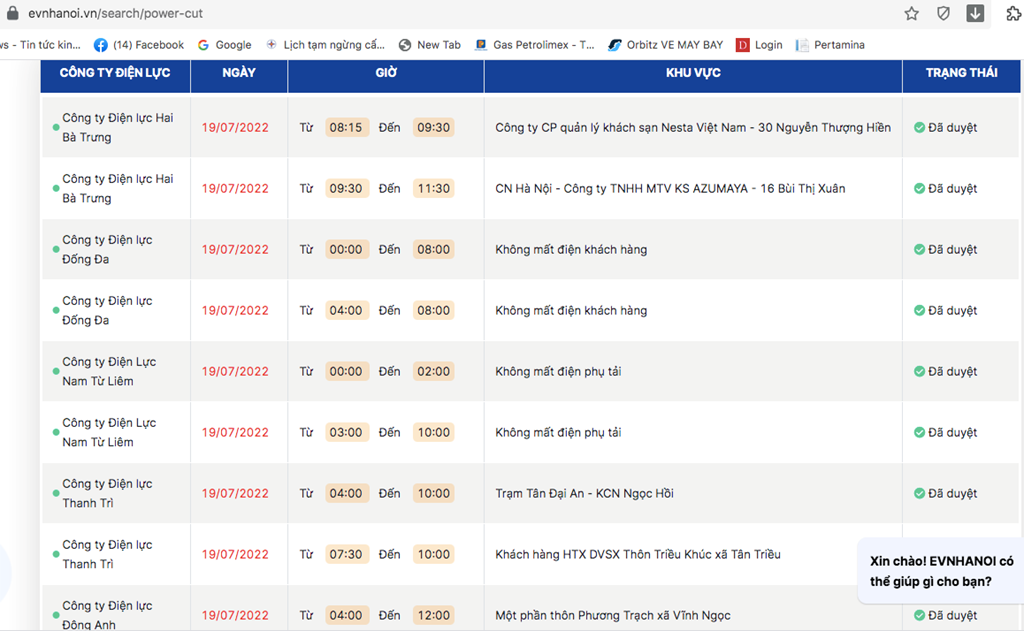This screenshot has width=1024, height=631.
Task: Click Trạm Tân Đại An - KCN Ngọc Hồi
Action: pos(584,494)
